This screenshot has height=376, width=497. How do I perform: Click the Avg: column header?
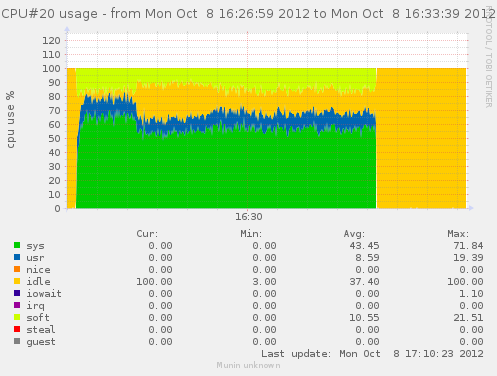point(354,234)
